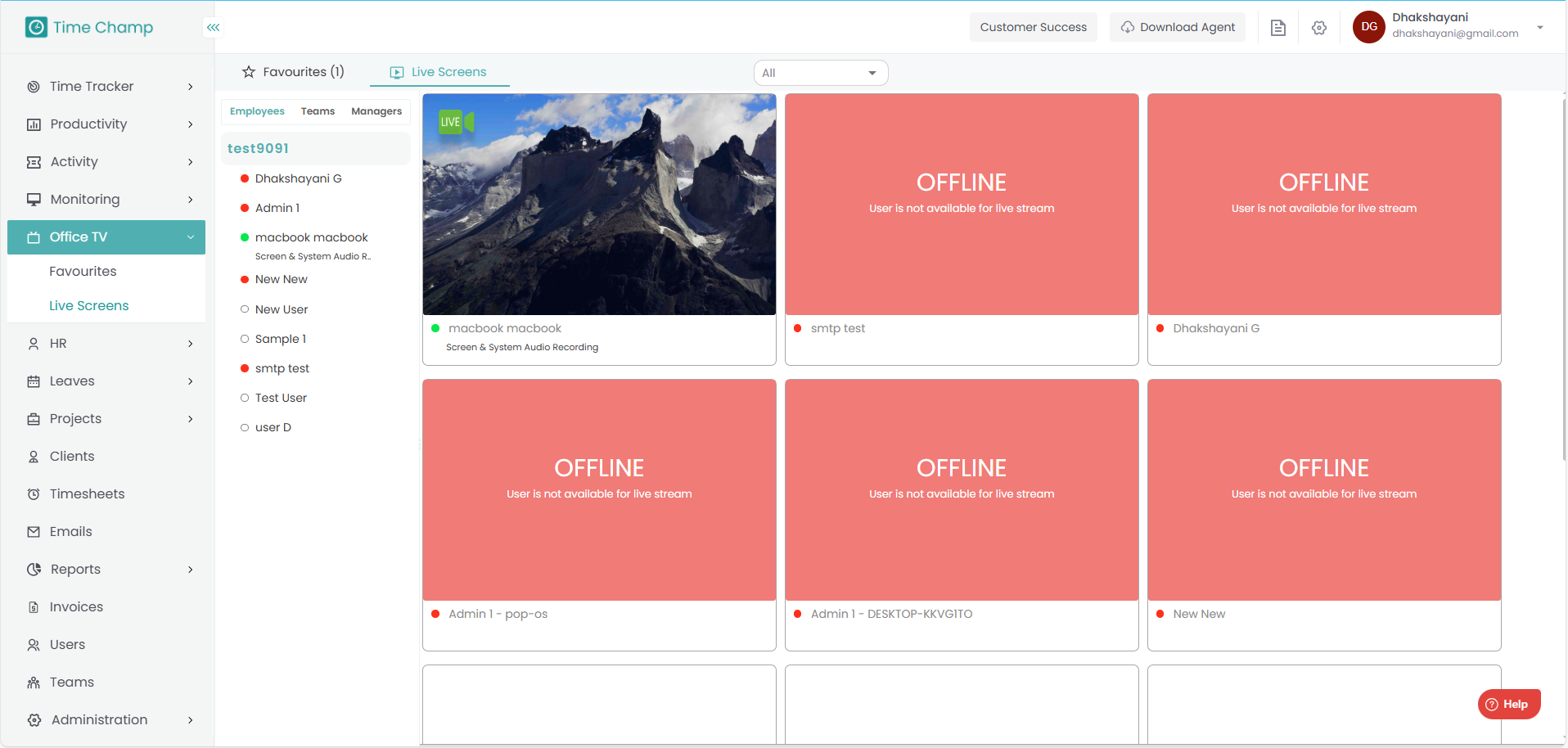Click the HR person icon
This screenshot has height=748, width=1568.
34,344
